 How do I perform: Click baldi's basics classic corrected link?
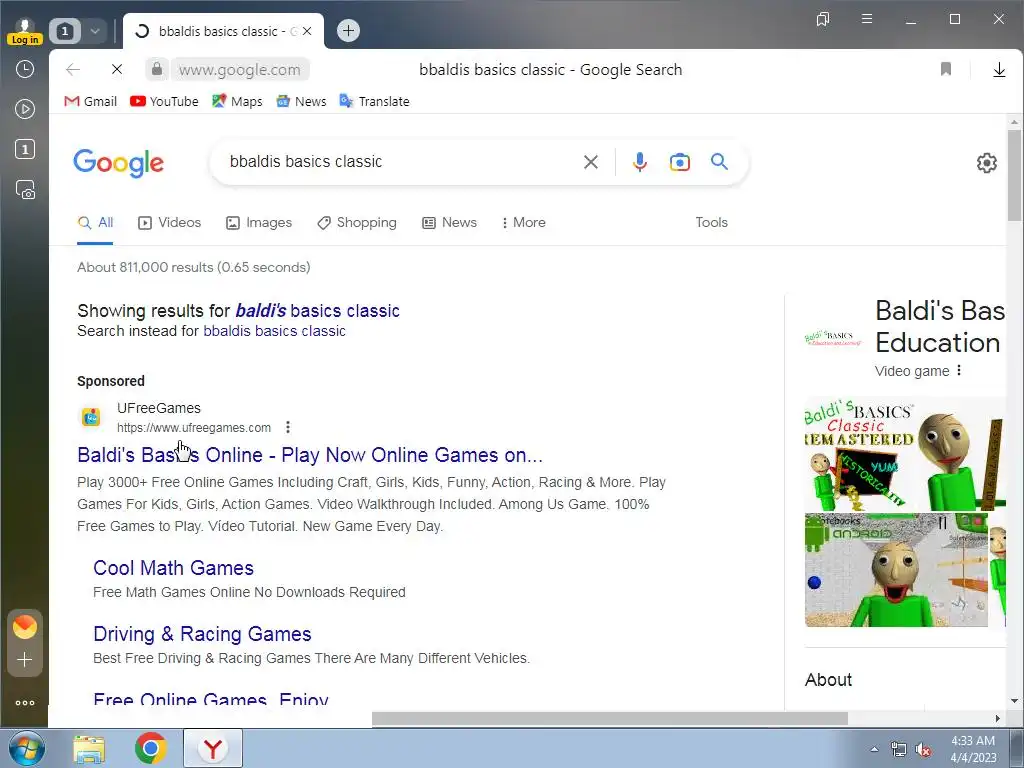tap(317, 311)
